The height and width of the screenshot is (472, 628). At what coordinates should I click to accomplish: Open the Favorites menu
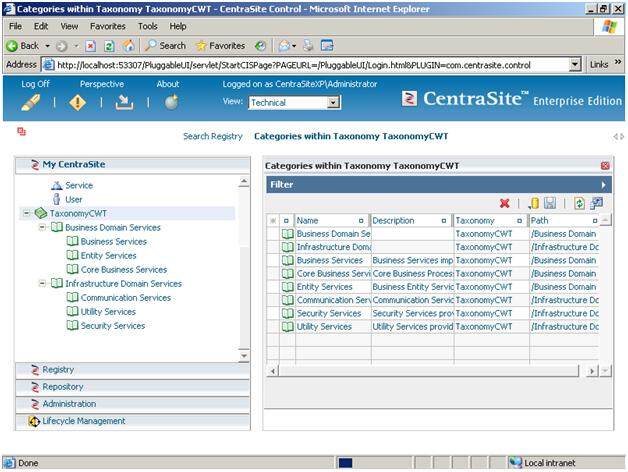[108, 26]
